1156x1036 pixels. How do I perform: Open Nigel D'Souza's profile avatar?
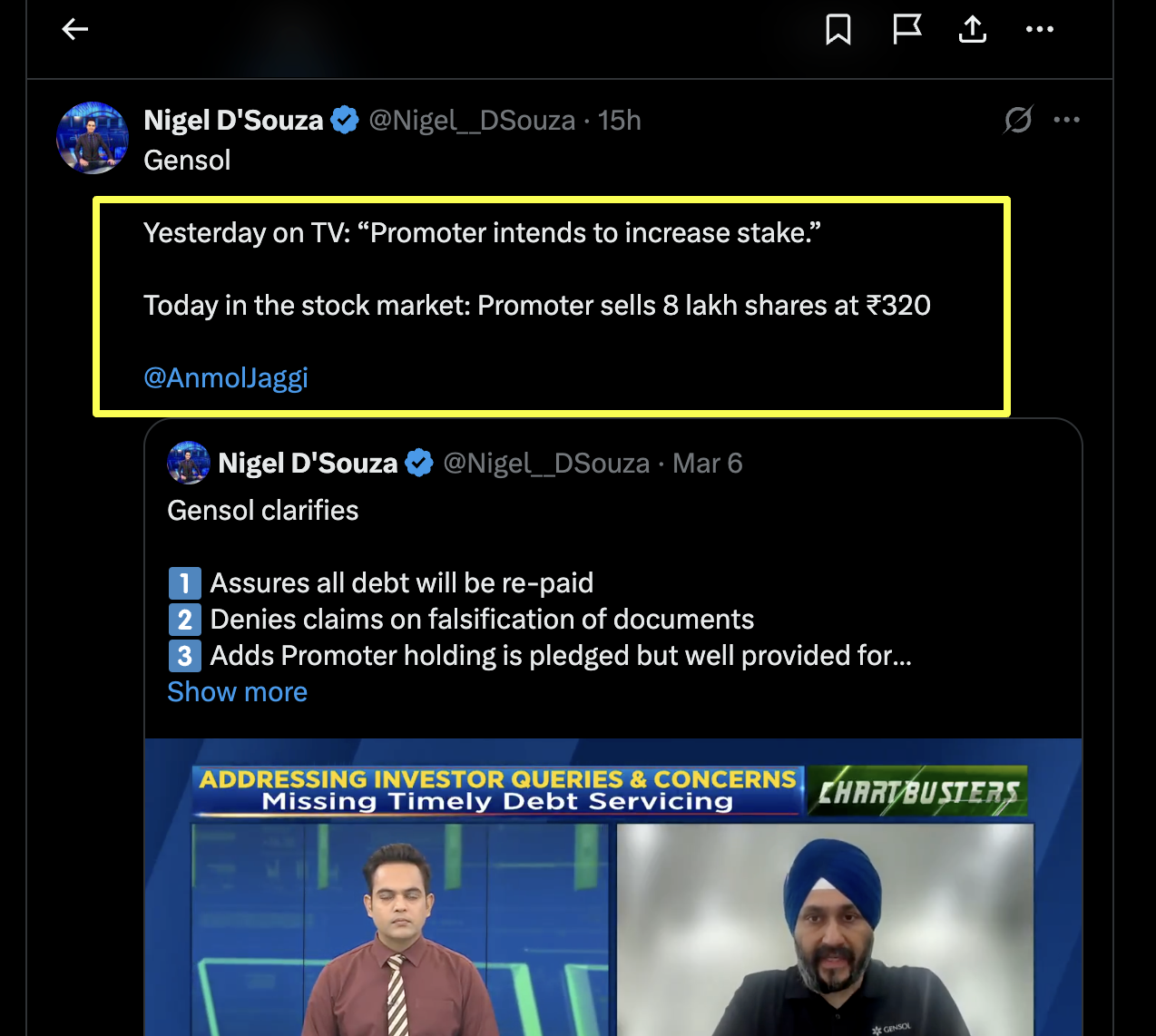coord(93,138)
